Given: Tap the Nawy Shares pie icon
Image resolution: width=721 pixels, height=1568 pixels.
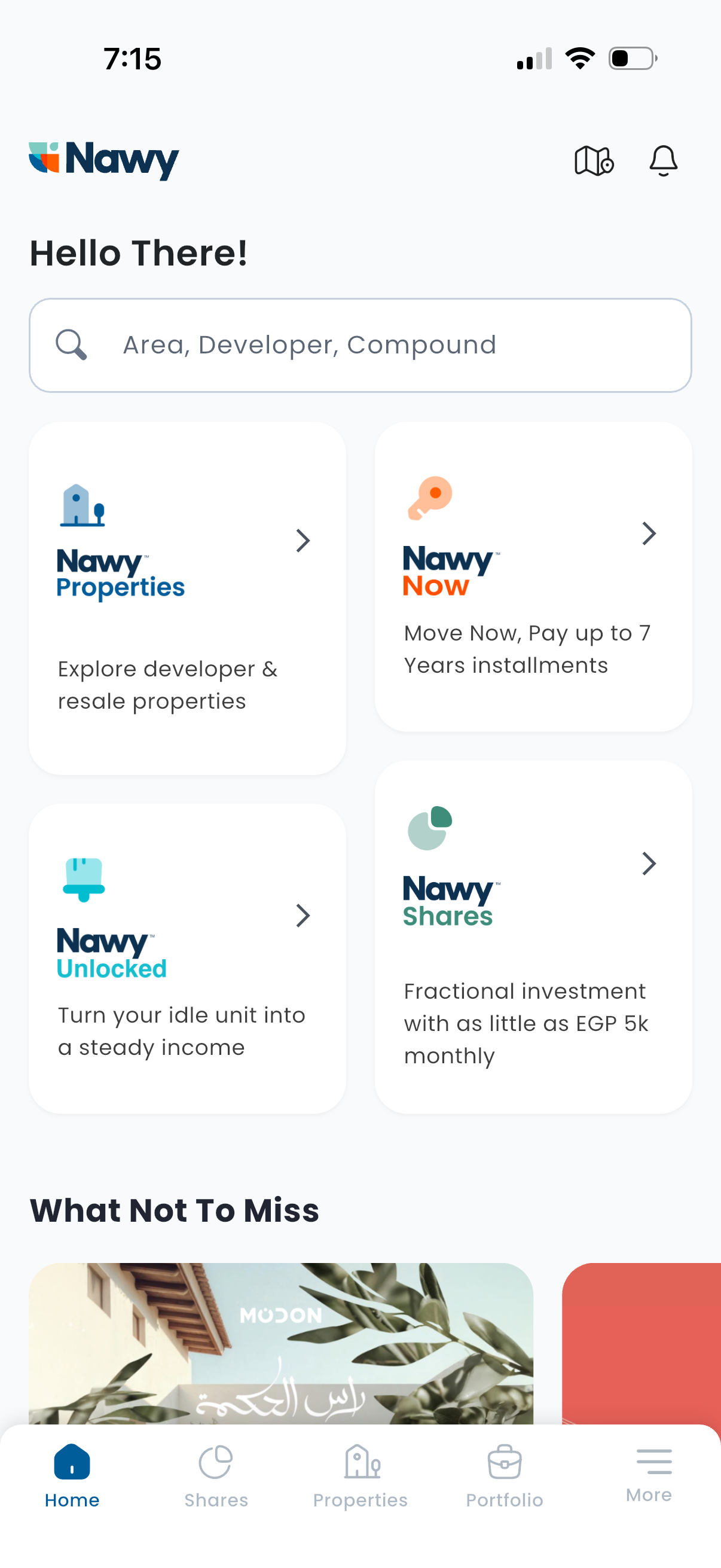Looking at the screenshot, I should click(x=430, y=828).
